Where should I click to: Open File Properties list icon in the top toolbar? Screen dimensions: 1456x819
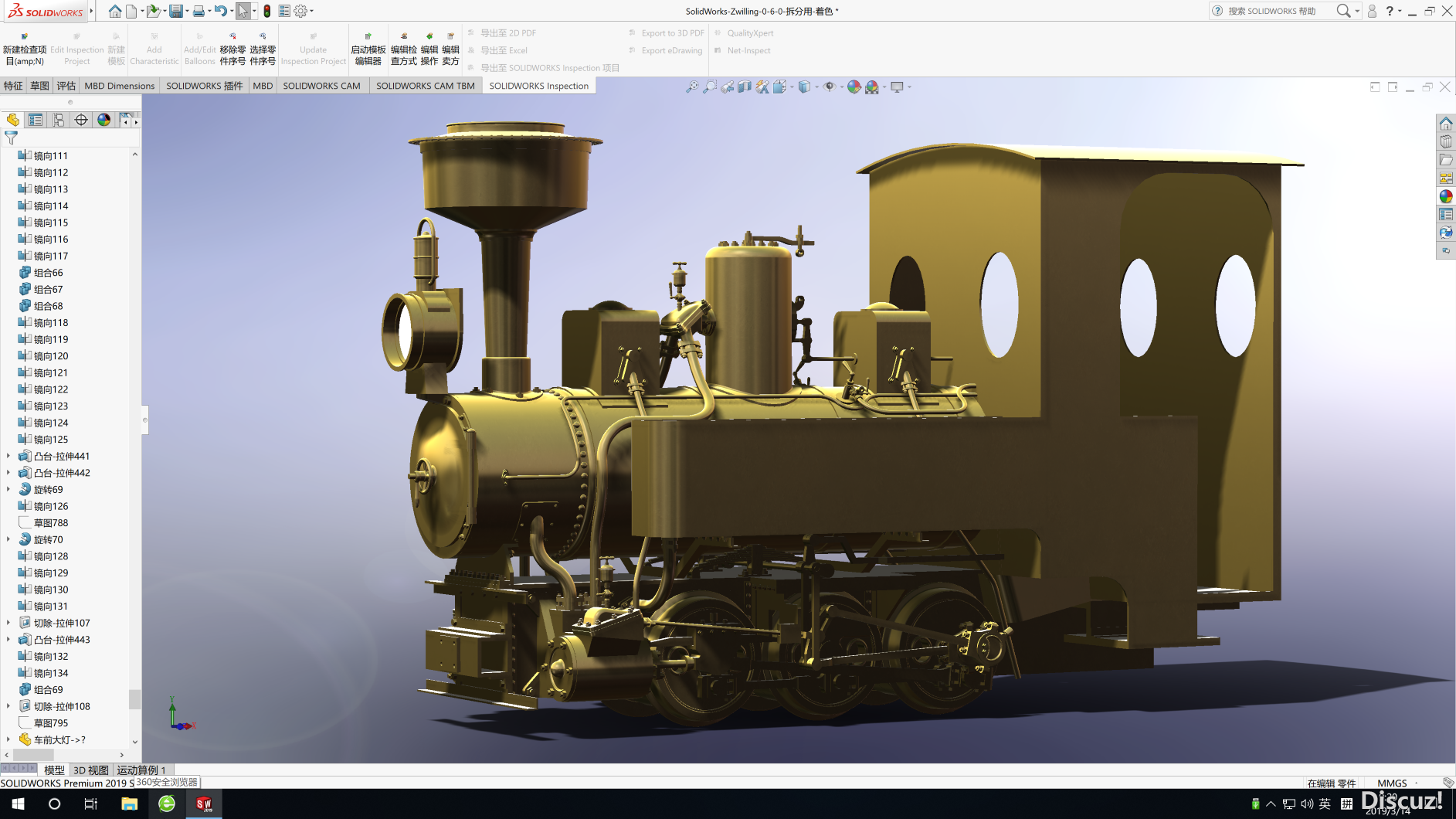pyautogui.click(x=284, y=11)
